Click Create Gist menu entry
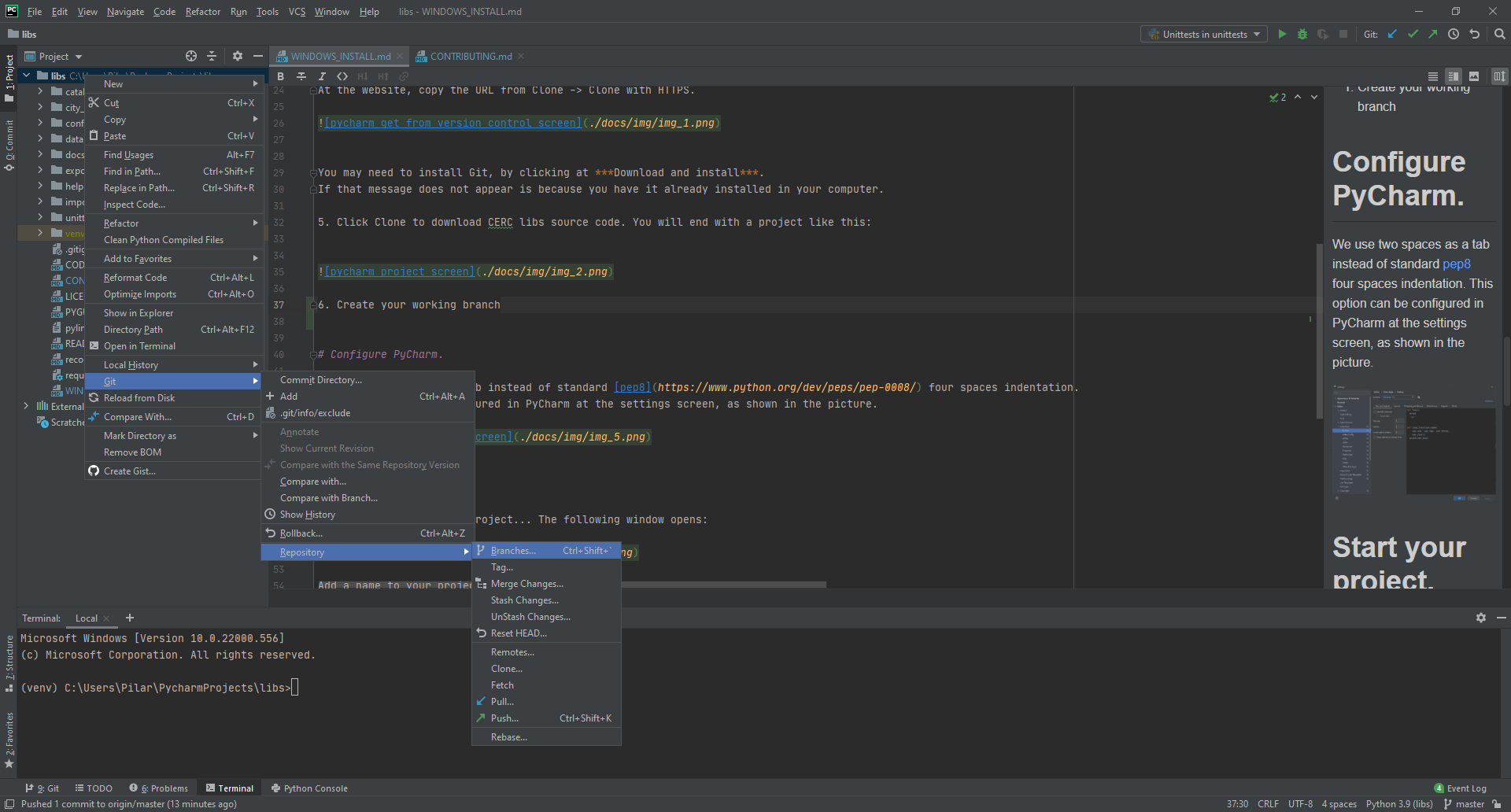The image size is (1511, 812). pos(173,471)
